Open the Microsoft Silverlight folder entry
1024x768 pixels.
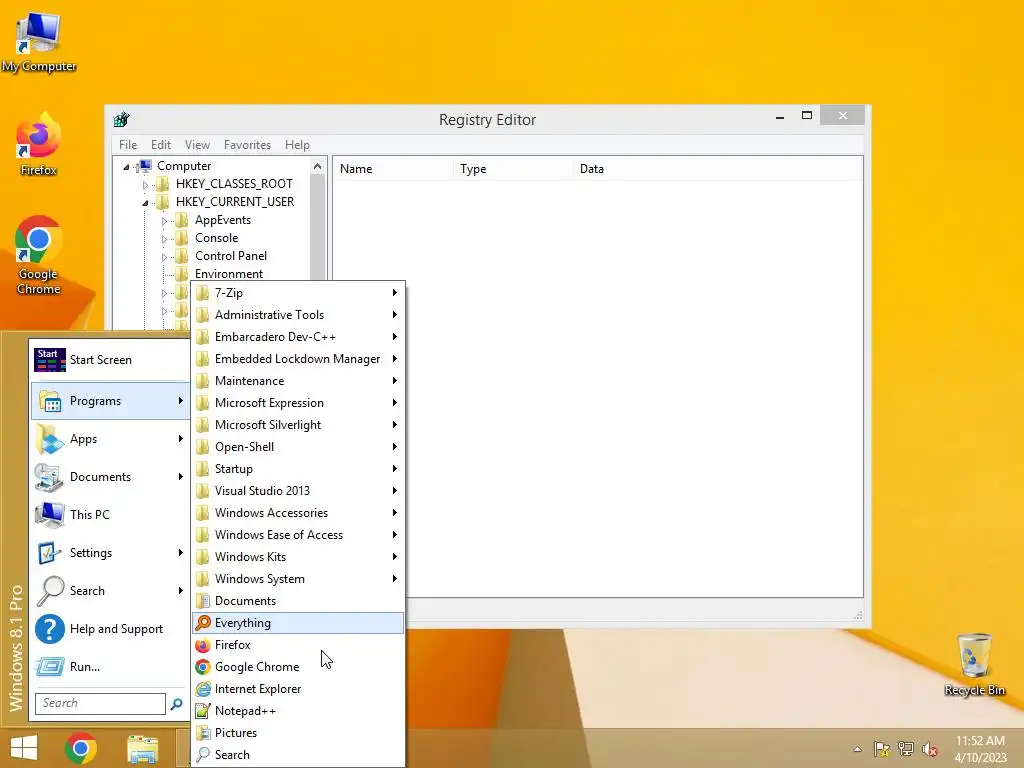click(x=298, y=424)
